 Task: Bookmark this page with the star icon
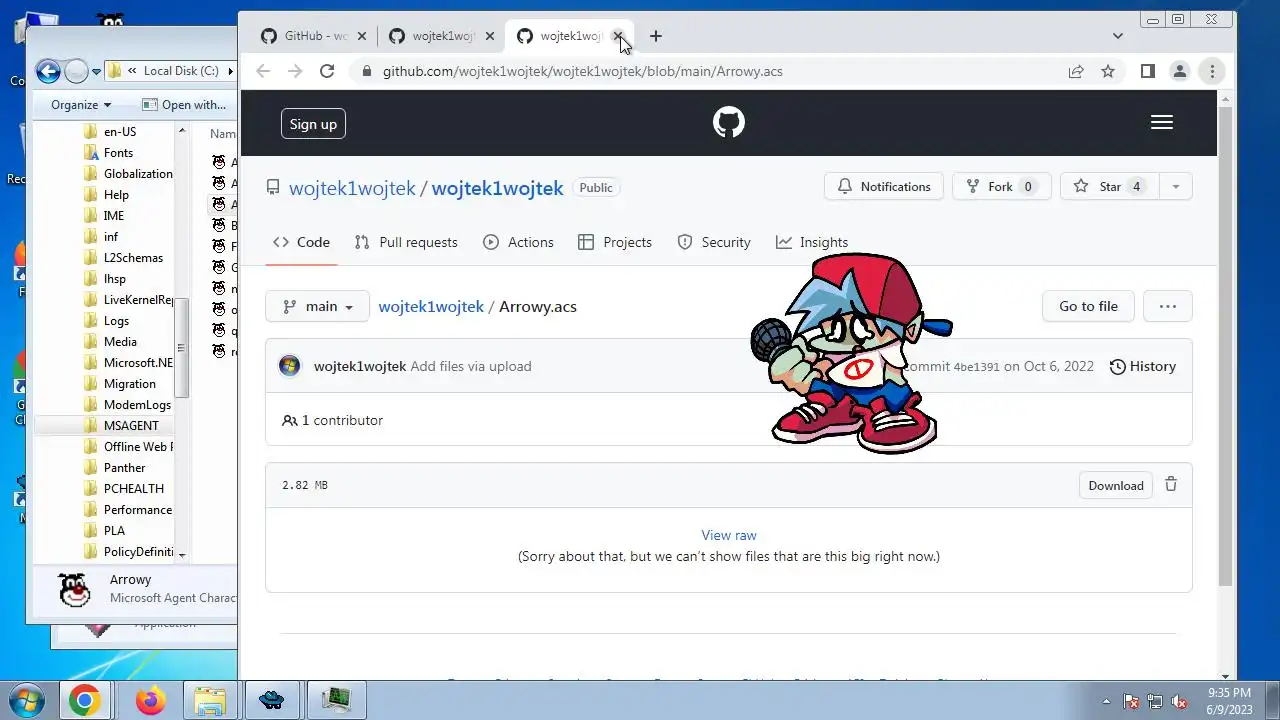click(x=1108, y=71)
